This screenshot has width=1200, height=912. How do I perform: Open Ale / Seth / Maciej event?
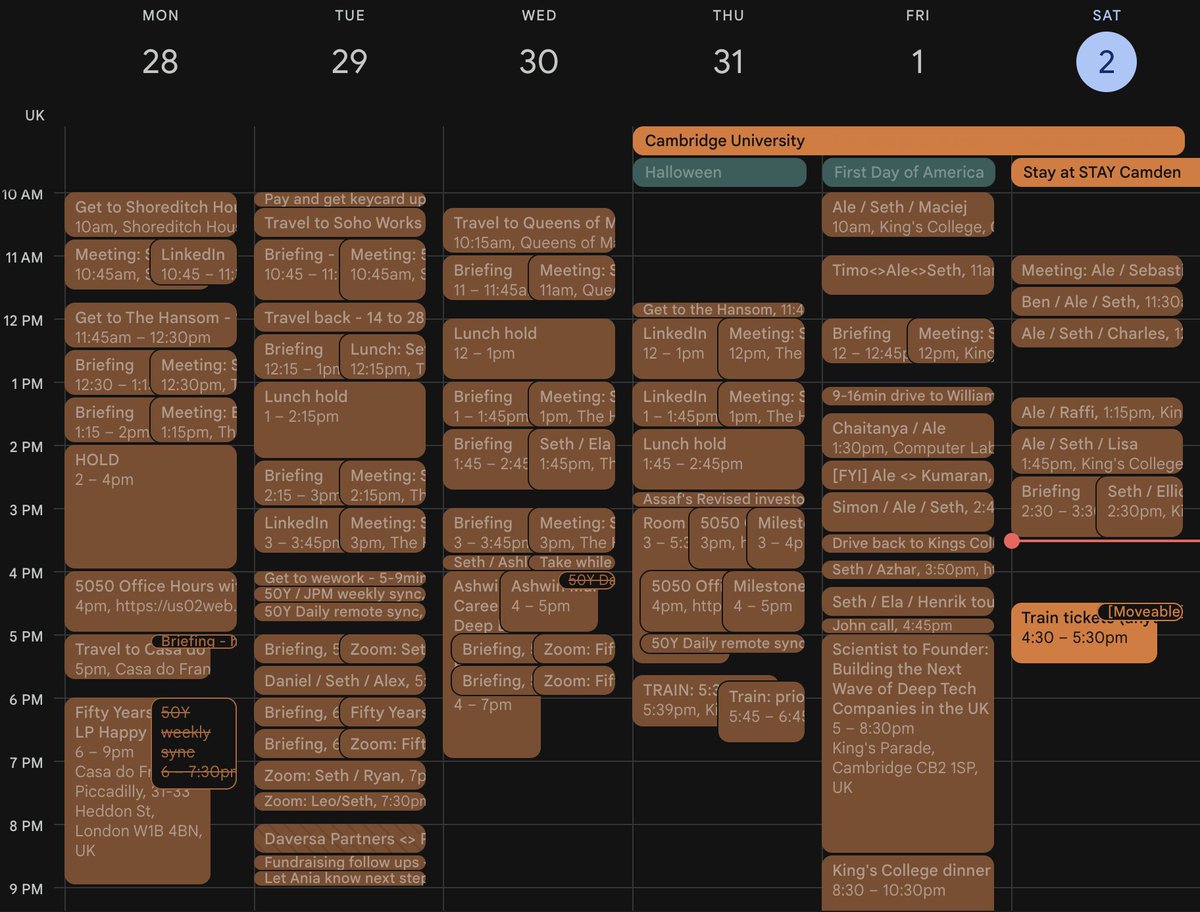click(908, 215)
